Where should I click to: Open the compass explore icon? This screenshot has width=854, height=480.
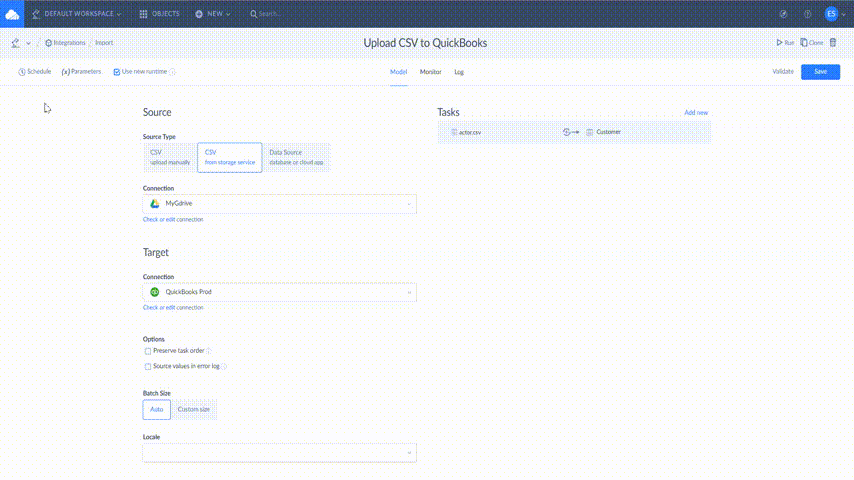click(x=783, y=14)
